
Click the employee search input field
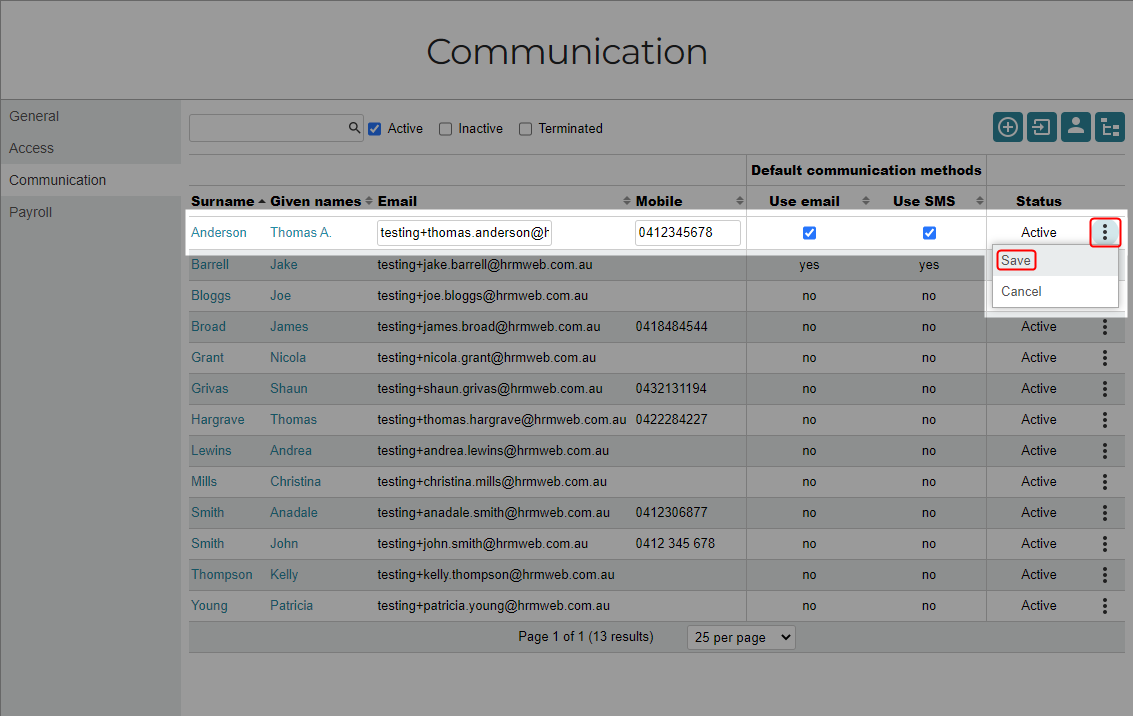(276, 128)
